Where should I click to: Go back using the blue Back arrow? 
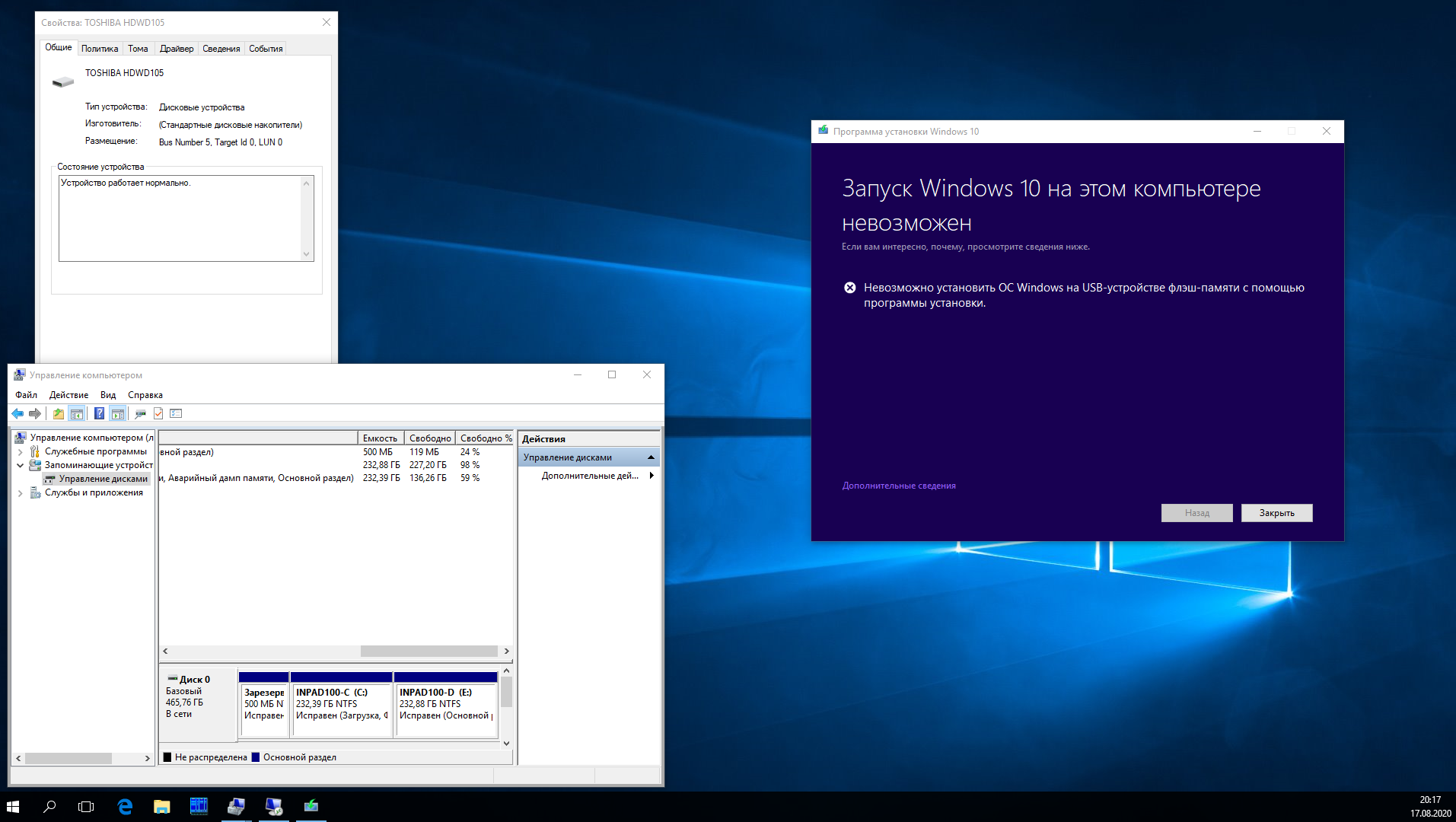18,413
